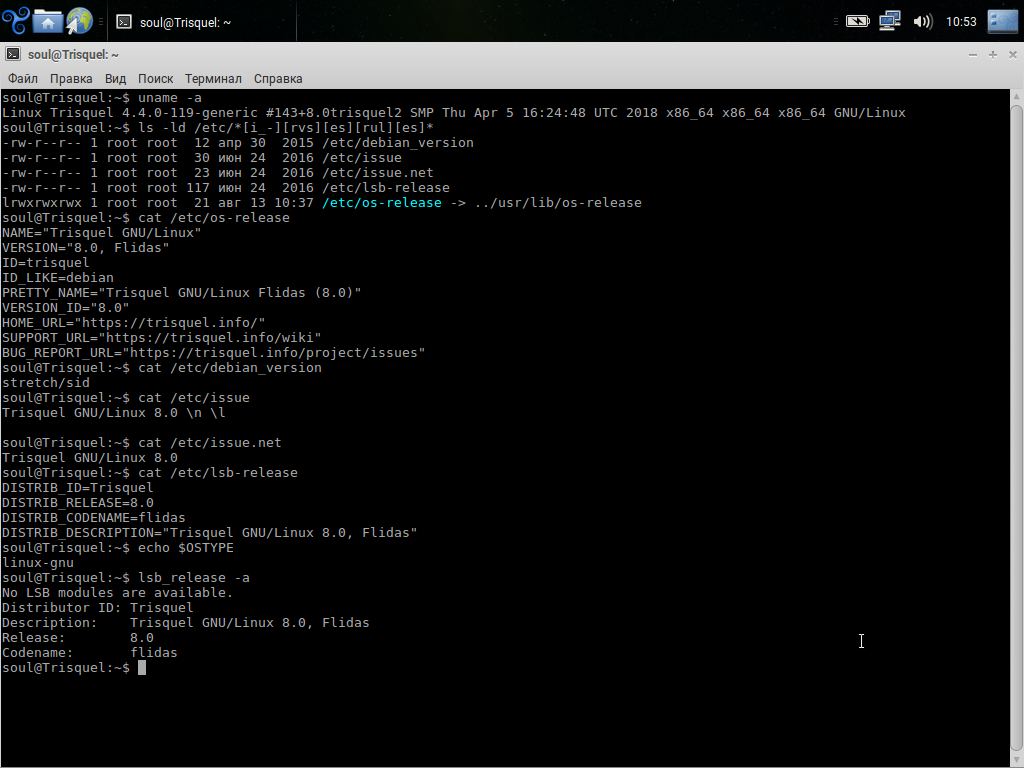Click the HOME_URL trisquel.info line

[x=133, y=323]
